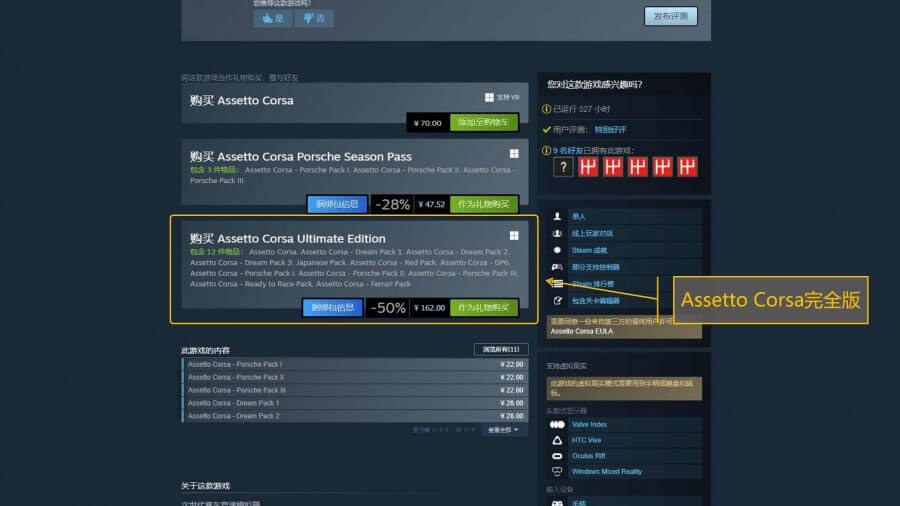
Task: Open Assetto Corsa - Dream Pack 1 row
Action: (x=355, y=403)
